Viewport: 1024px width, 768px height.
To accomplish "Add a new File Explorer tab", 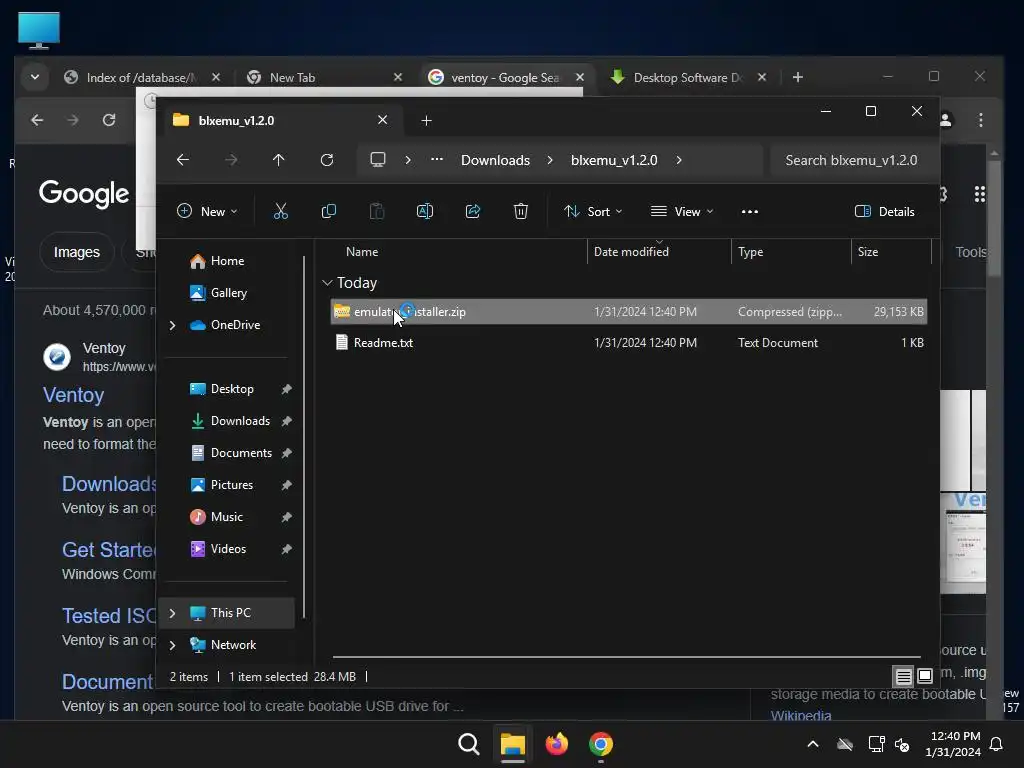I will click(426, 121).
